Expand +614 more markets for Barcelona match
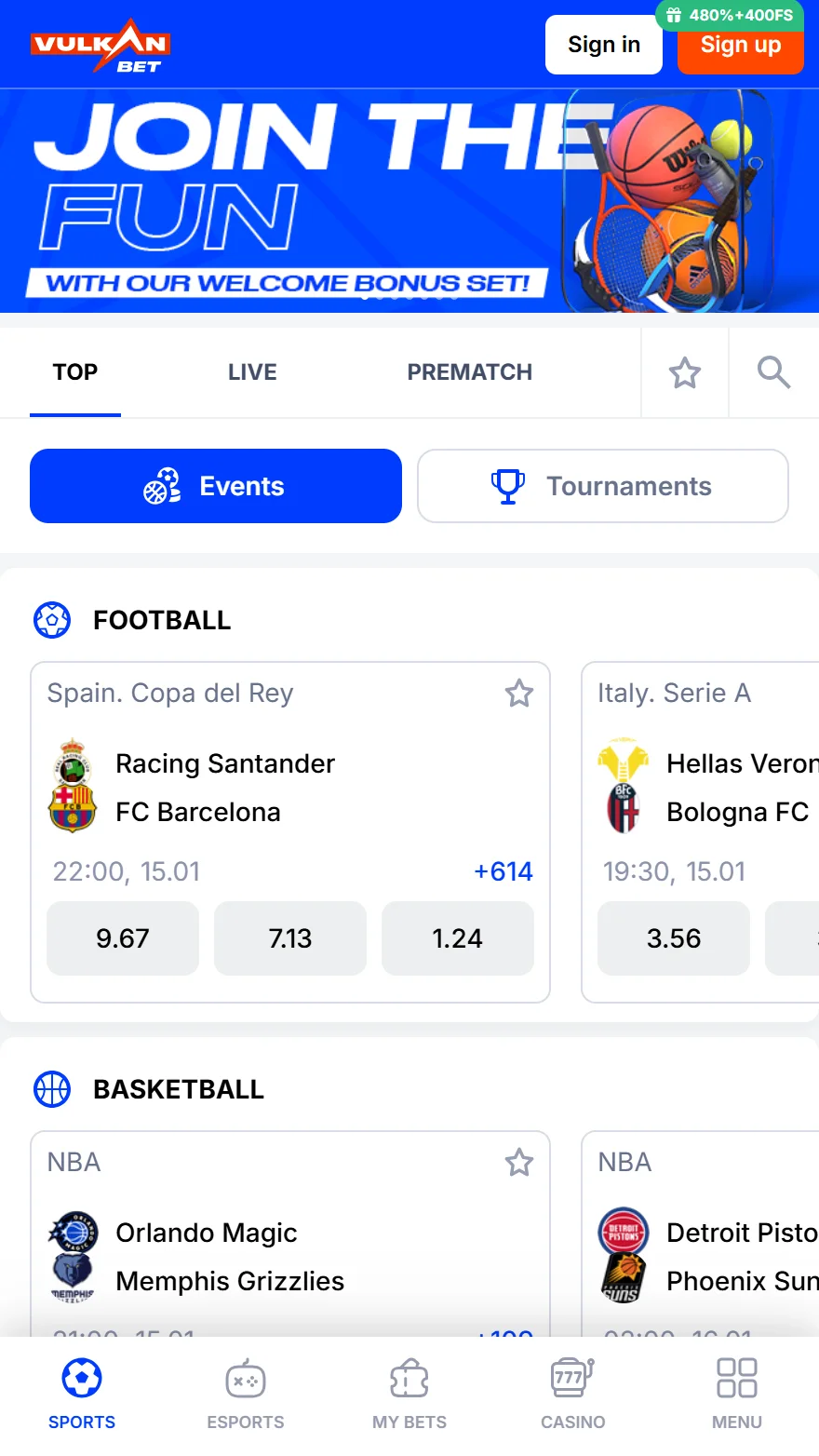Screen dimensions: 819x1456 pos(503,871)
